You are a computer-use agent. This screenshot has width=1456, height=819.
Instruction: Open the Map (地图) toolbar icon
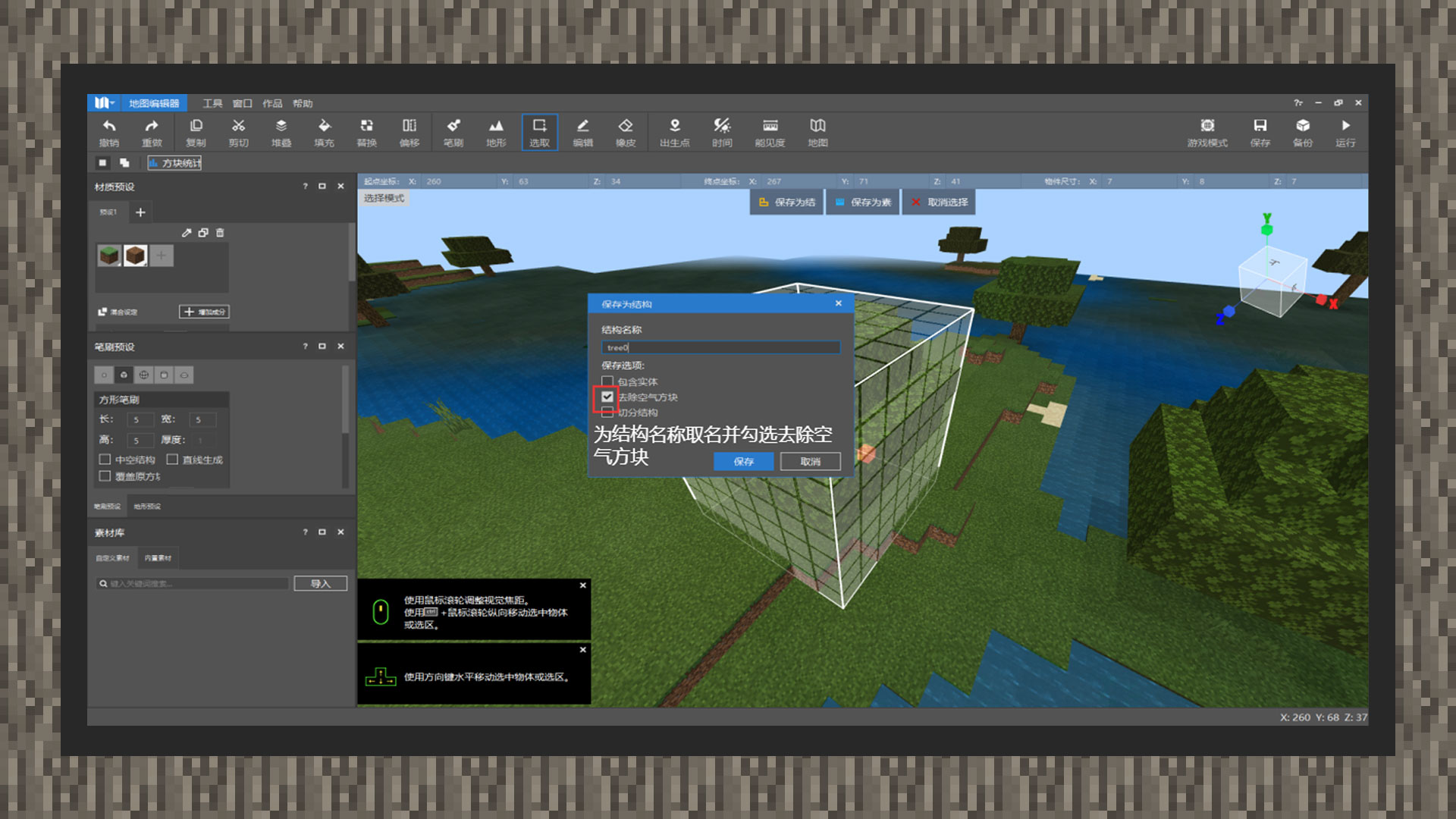(x=817, y=132)
